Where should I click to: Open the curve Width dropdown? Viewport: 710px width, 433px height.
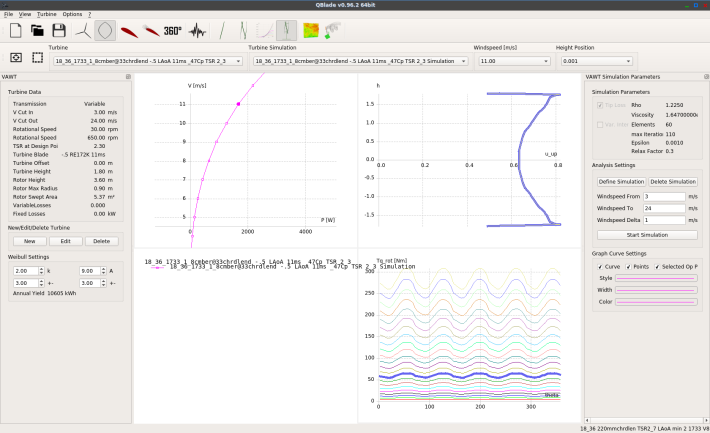656,290
